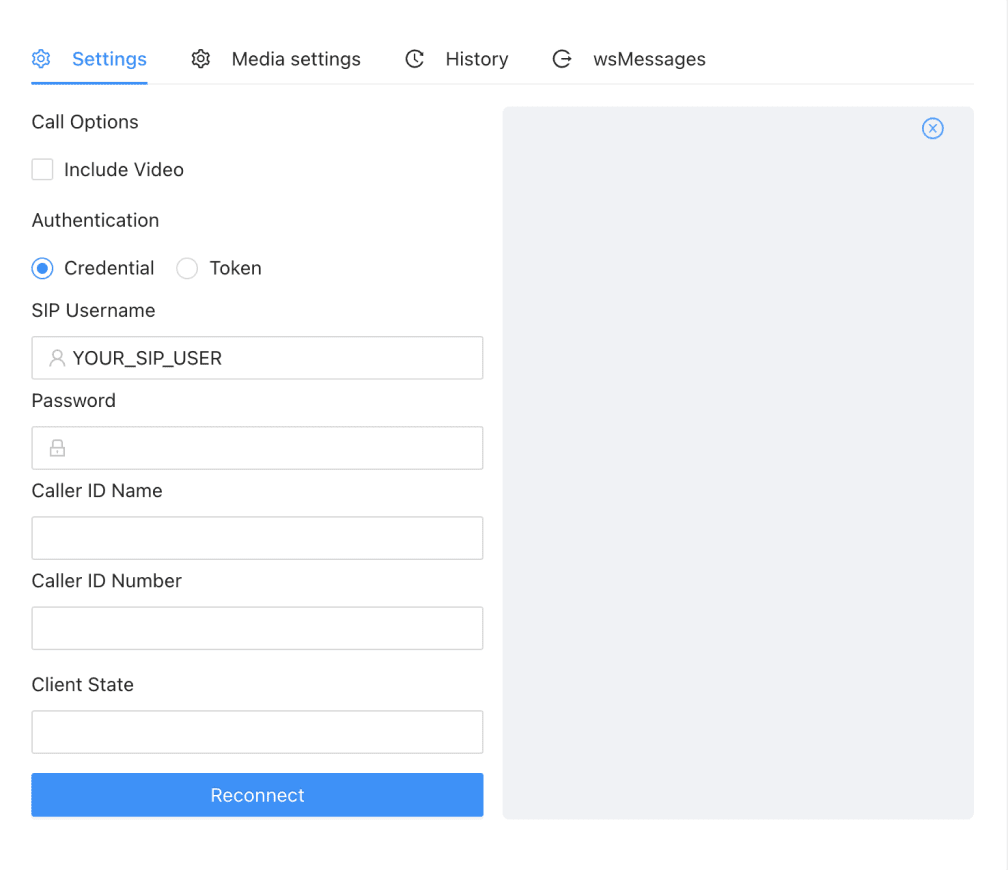Click the lock icon in Password field
The height and width of the screenshot is (870, 1008).
click(57, 447)
